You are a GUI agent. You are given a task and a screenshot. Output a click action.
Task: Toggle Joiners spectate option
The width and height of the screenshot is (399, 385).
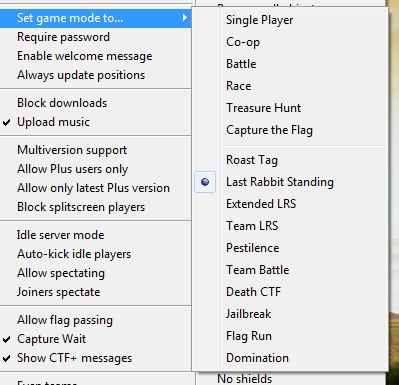click(95, 292)
